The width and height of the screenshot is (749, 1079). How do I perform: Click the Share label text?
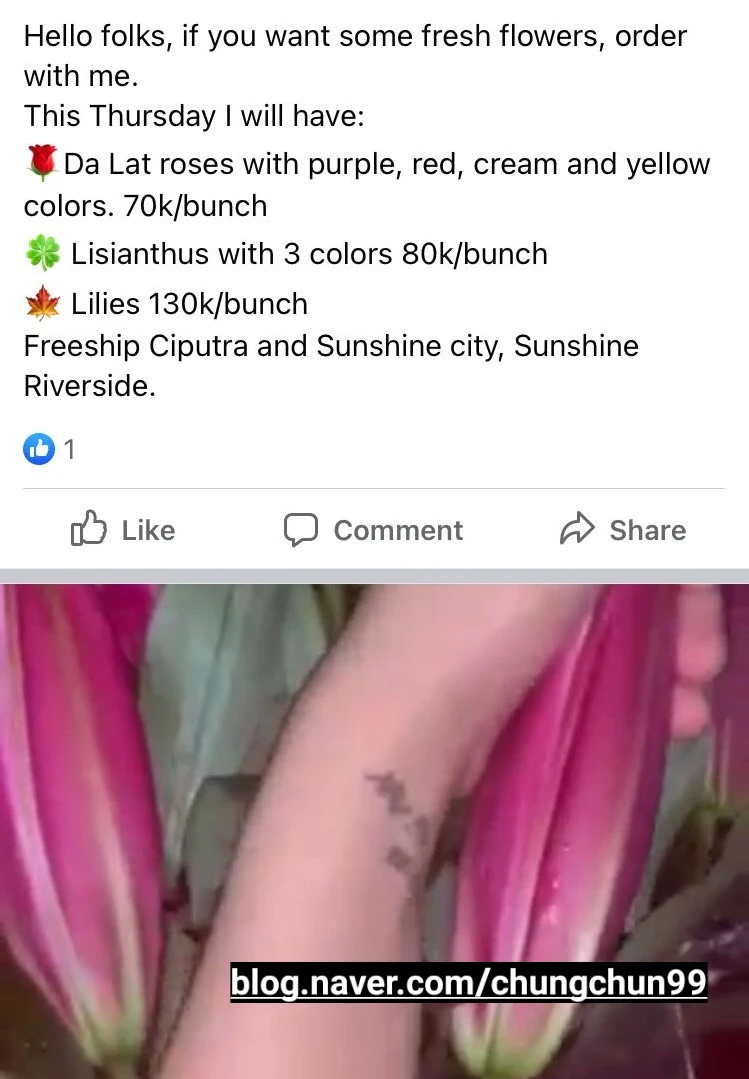pos(648,530)
